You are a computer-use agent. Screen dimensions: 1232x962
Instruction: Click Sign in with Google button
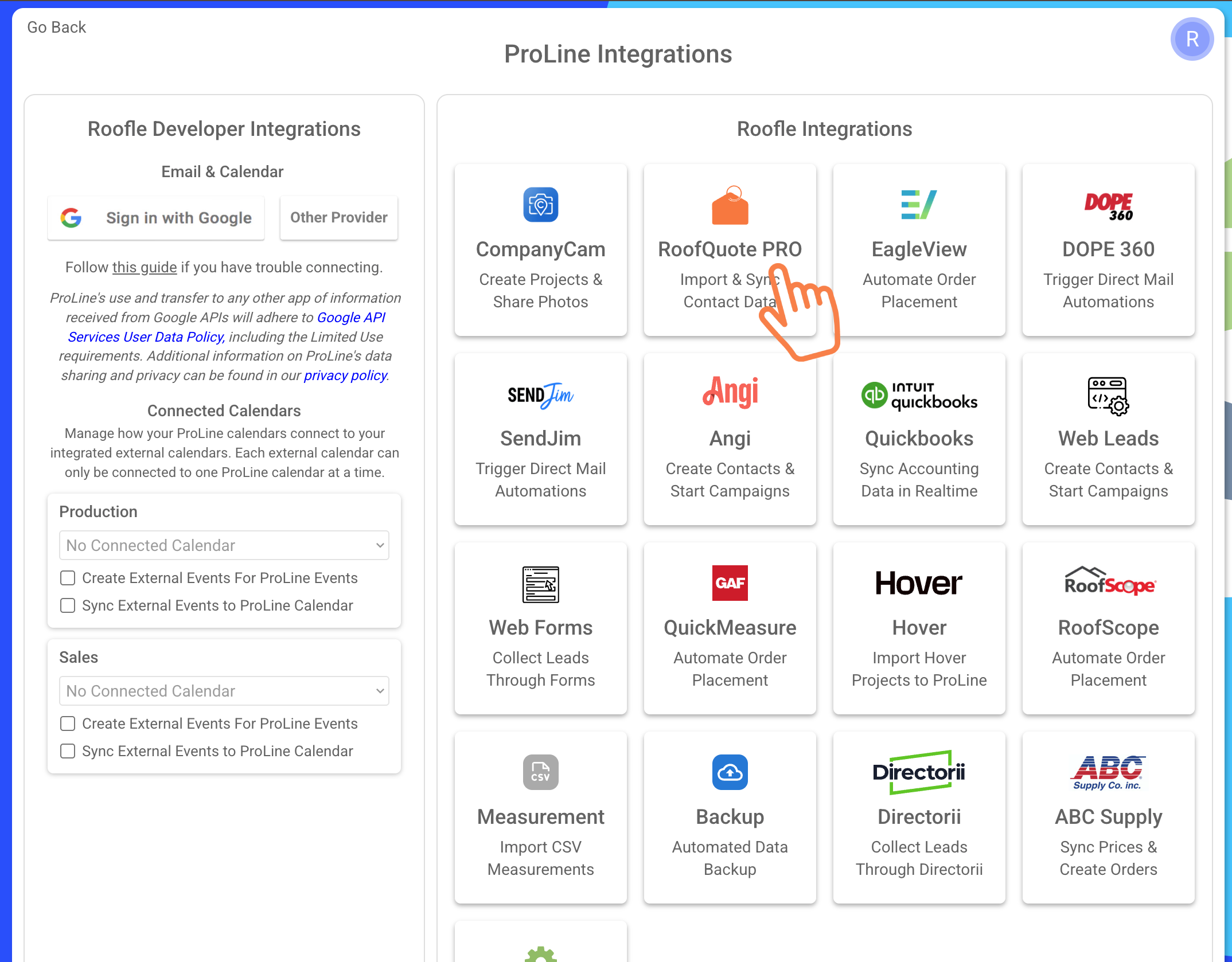[x=156, y=218]
